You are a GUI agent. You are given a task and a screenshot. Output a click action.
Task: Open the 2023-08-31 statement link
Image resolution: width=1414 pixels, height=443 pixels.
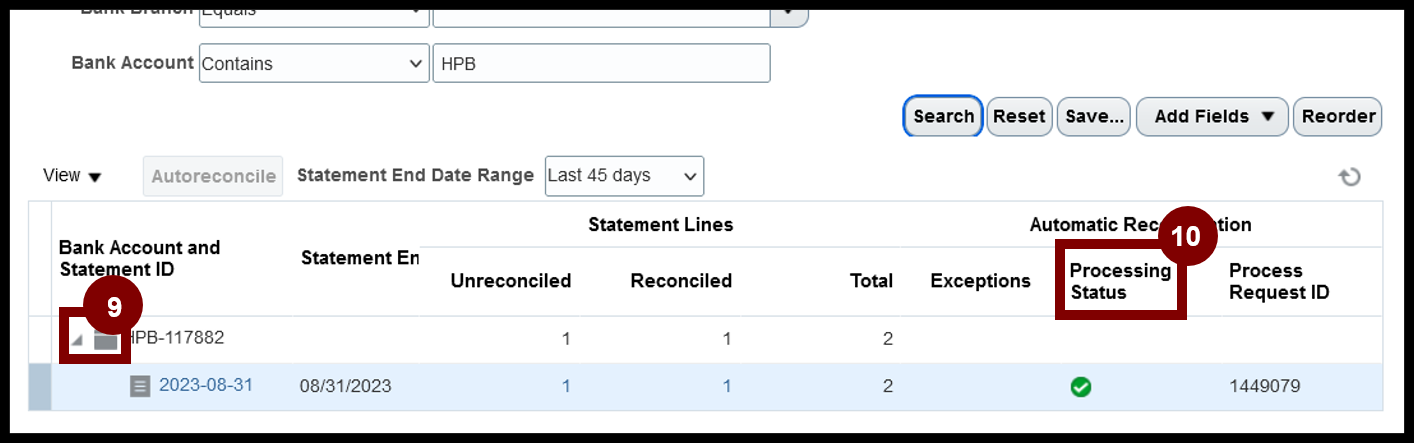pyautogui.click(x=206, y=385)
